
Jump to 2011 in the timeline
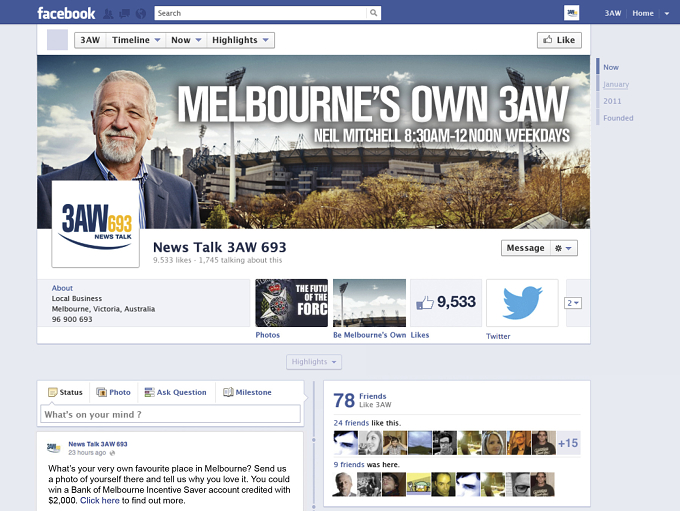pos(612,101)
